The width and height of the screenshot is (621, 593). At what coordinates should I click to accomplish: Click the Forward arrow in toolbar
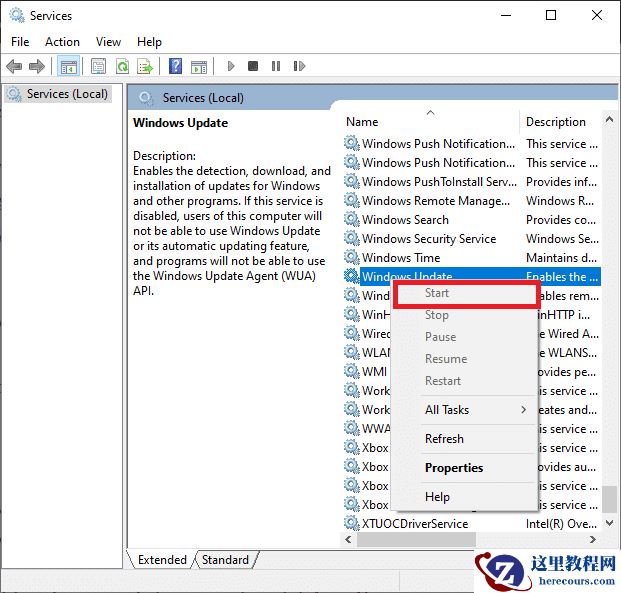pyautogui.click(x=37, y=66)
